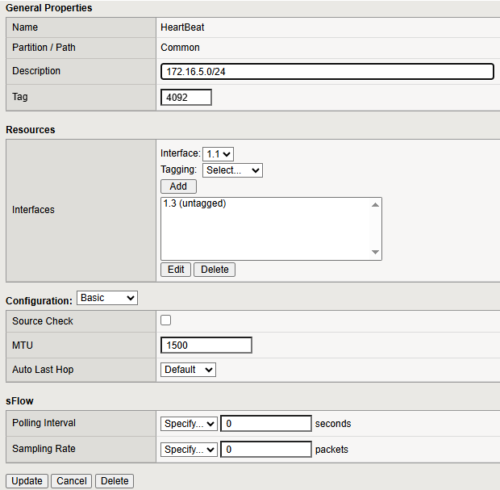Open the Interface 1.1 dropdown
This screenshot has width=500, height=490.
tap(218, 154)
